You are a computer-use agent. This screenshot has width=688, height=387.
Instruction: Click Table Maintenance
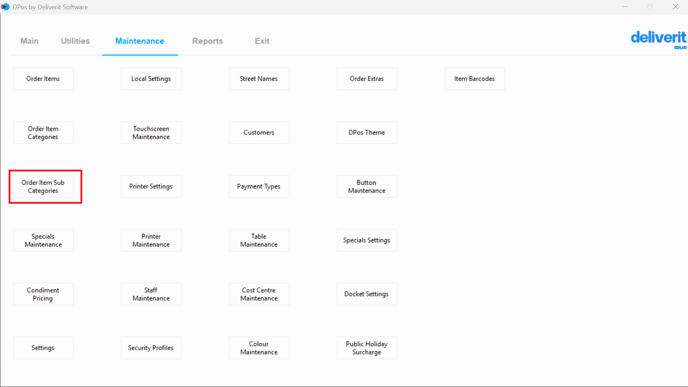click(259, 240)
